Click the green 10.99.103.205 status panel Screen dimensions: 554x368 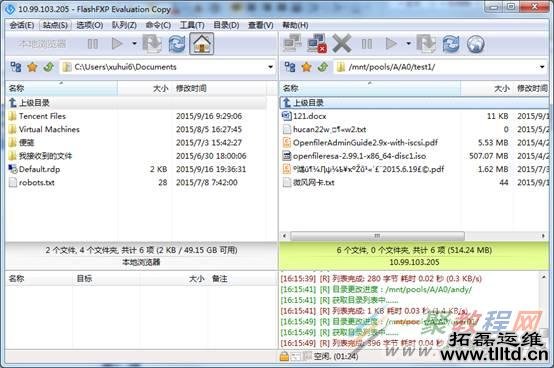click(414, 256)
